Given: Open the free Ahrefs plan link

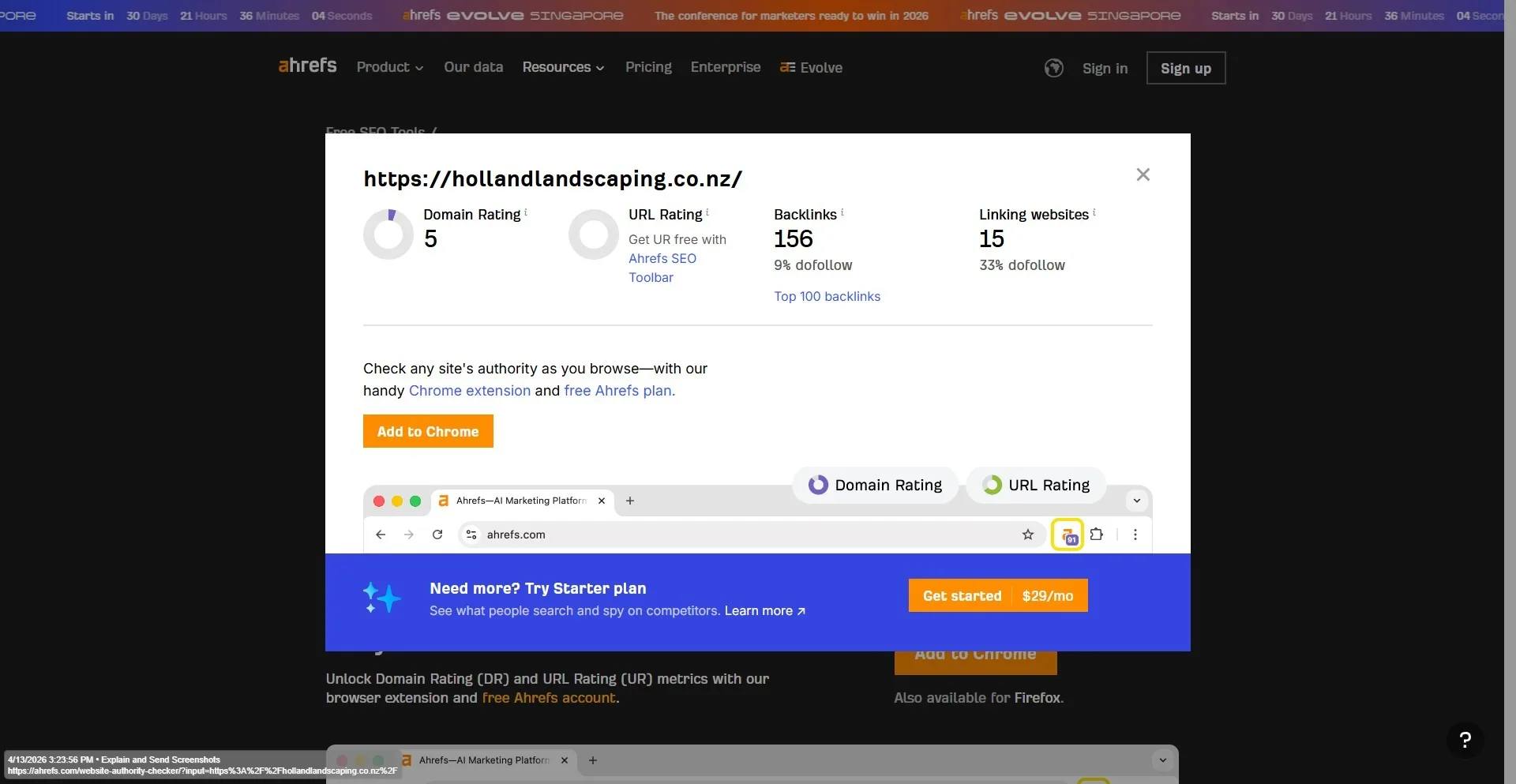Looking at the screenshot, I should tap(620, 391).
